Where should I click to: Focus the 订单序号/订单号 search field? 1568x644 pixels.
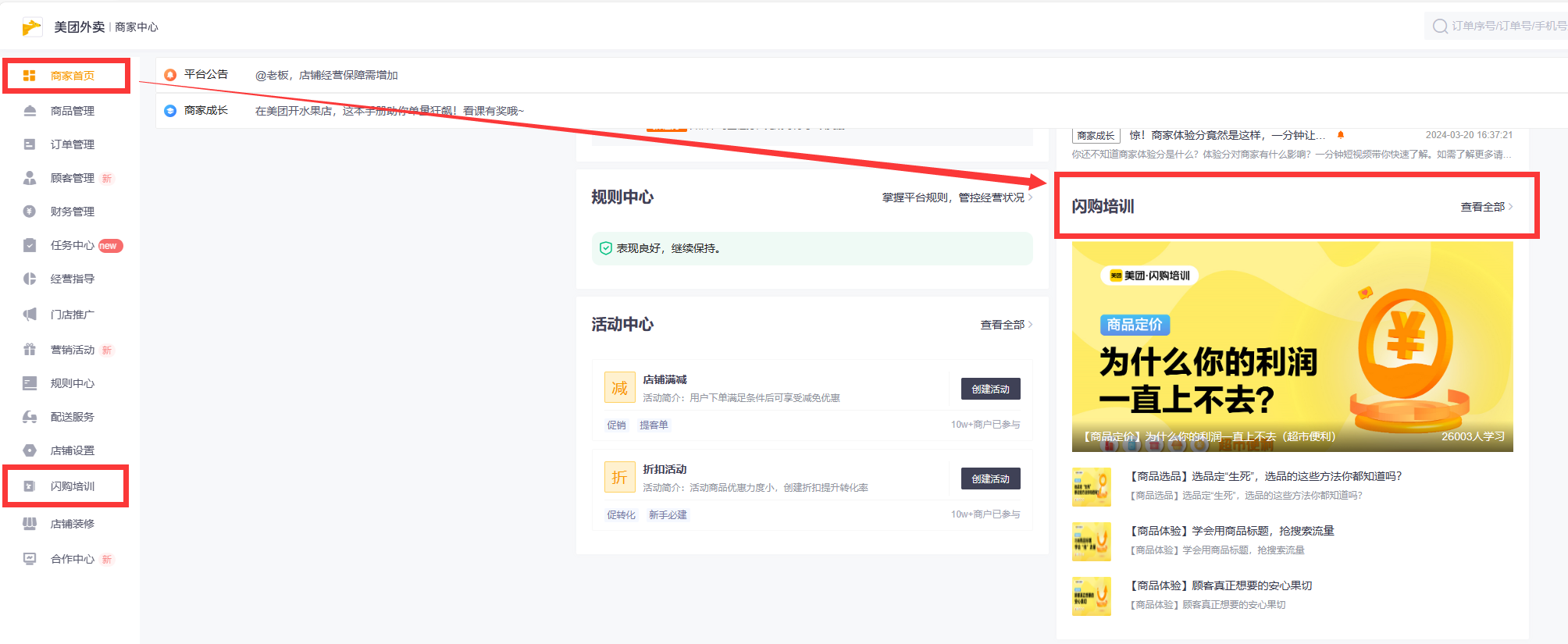(1496, 27)
